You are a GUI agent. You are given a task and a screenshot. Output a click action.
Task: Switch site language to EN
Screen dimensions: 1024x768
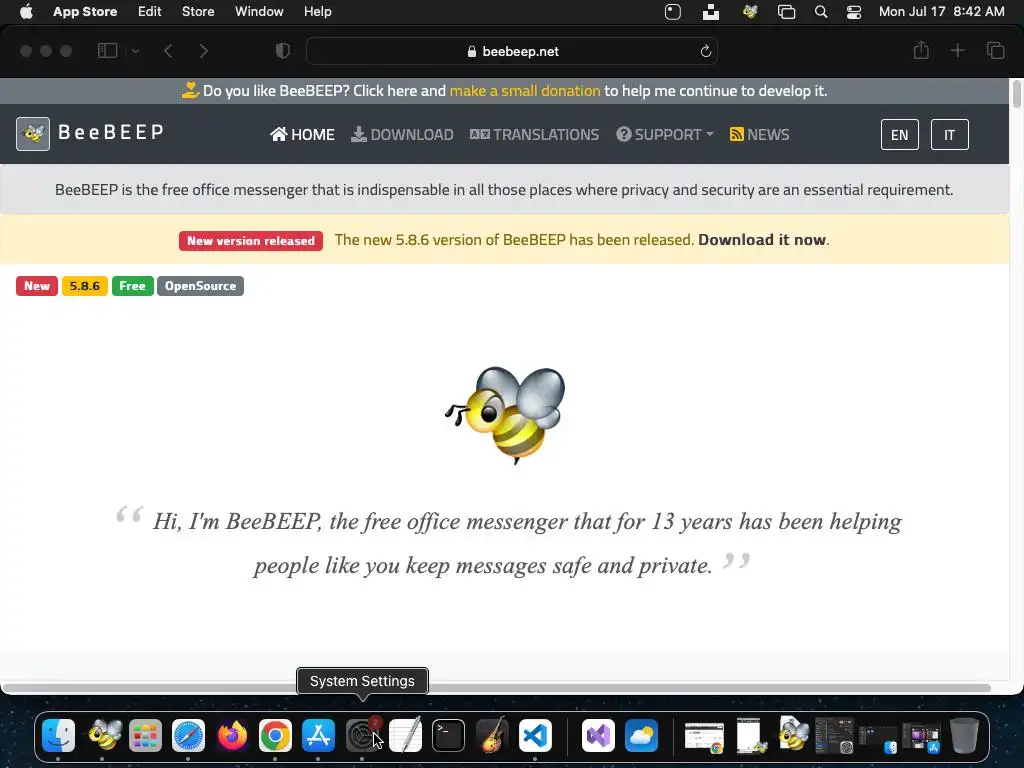[x=899, y=135]
